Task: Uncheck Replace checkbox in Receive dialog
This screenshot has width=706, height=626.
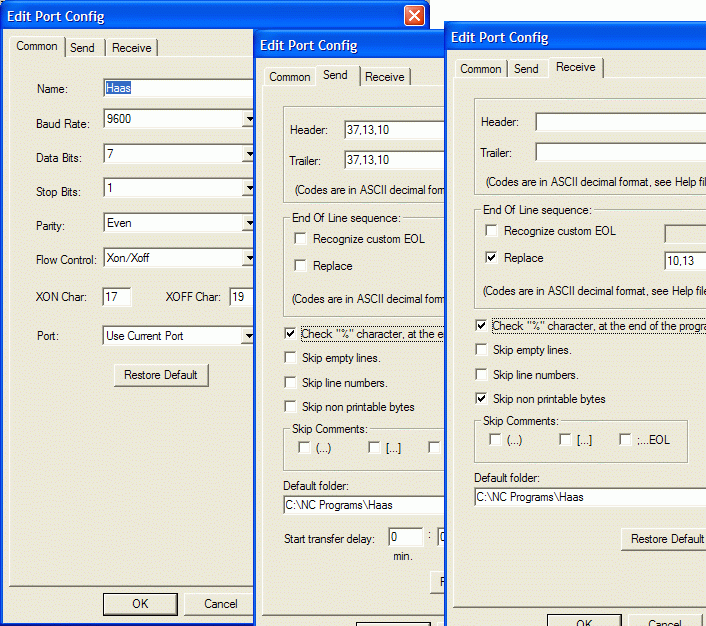Action: (x=491, y=258)
